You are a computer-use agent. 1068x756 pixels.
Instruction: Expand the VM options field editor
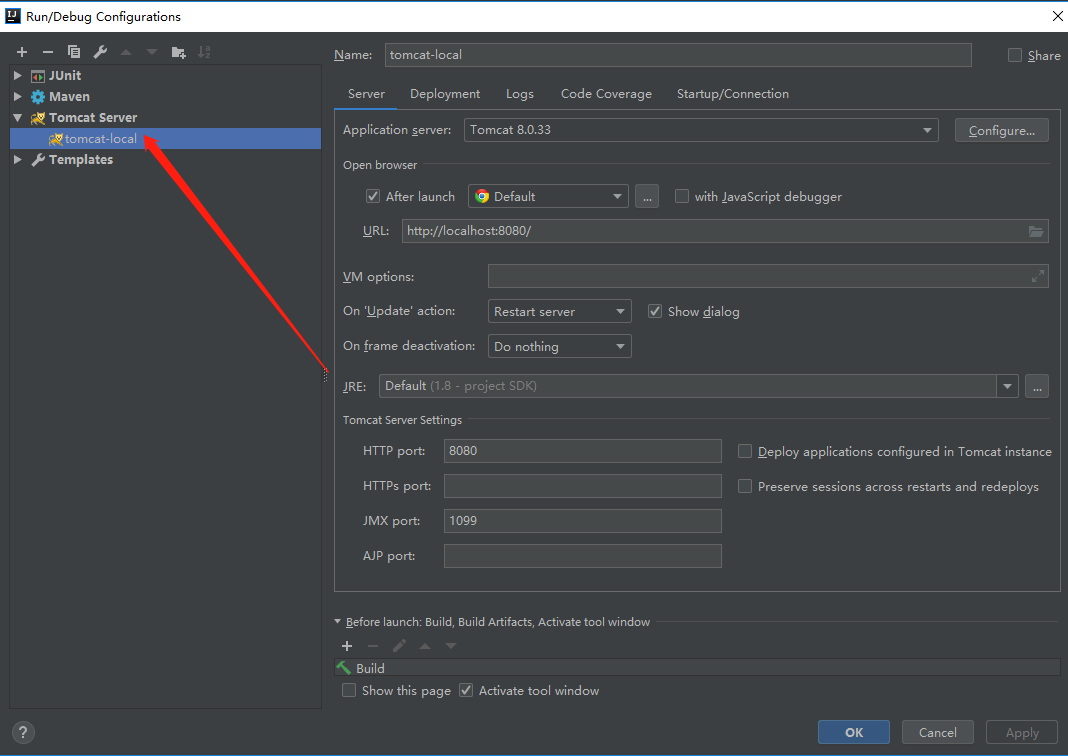(x=1037, y=277)
